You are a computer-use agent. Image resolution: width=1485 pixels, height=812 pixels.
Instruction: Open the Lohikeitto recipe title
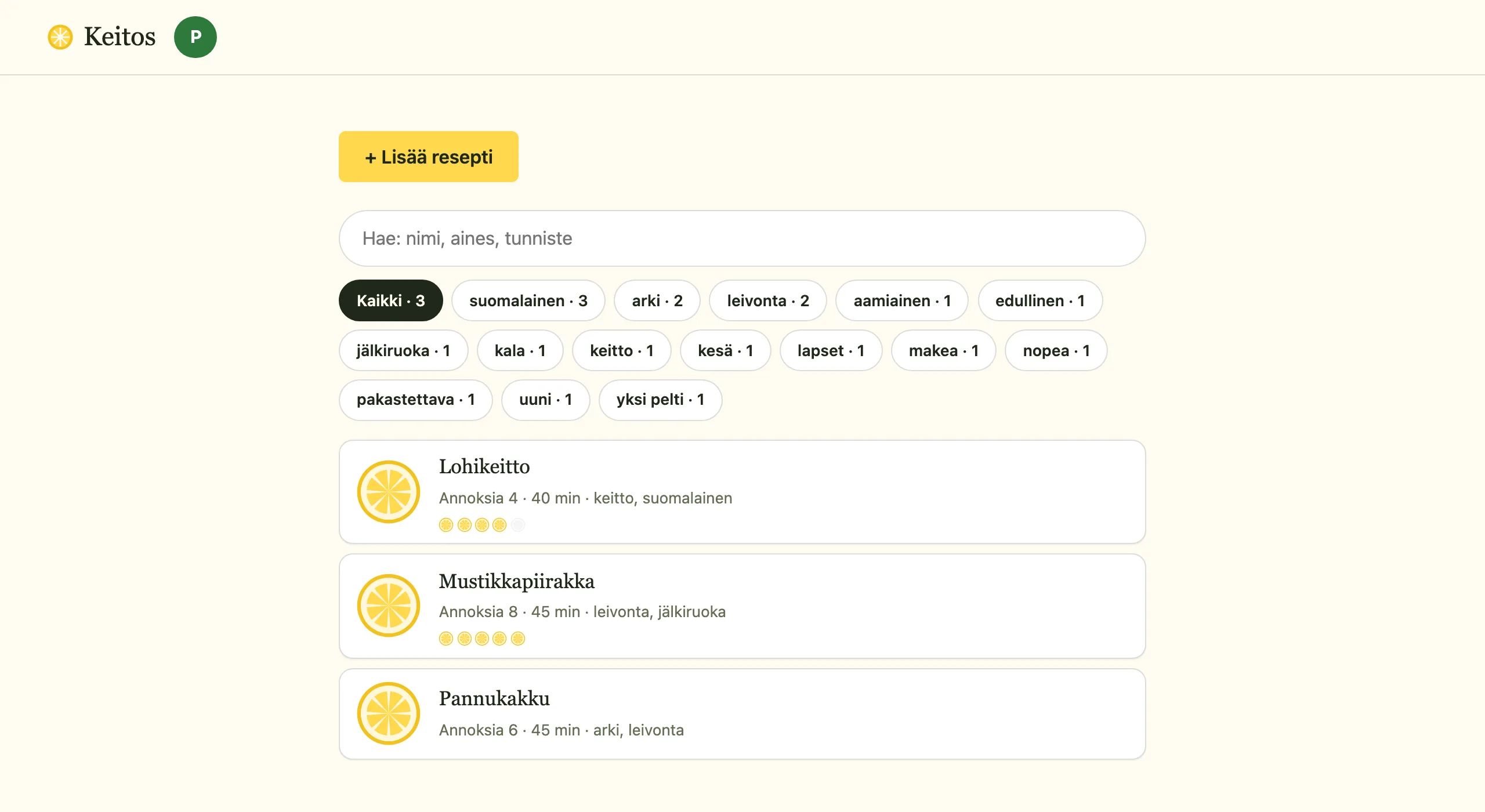point(484,466)
